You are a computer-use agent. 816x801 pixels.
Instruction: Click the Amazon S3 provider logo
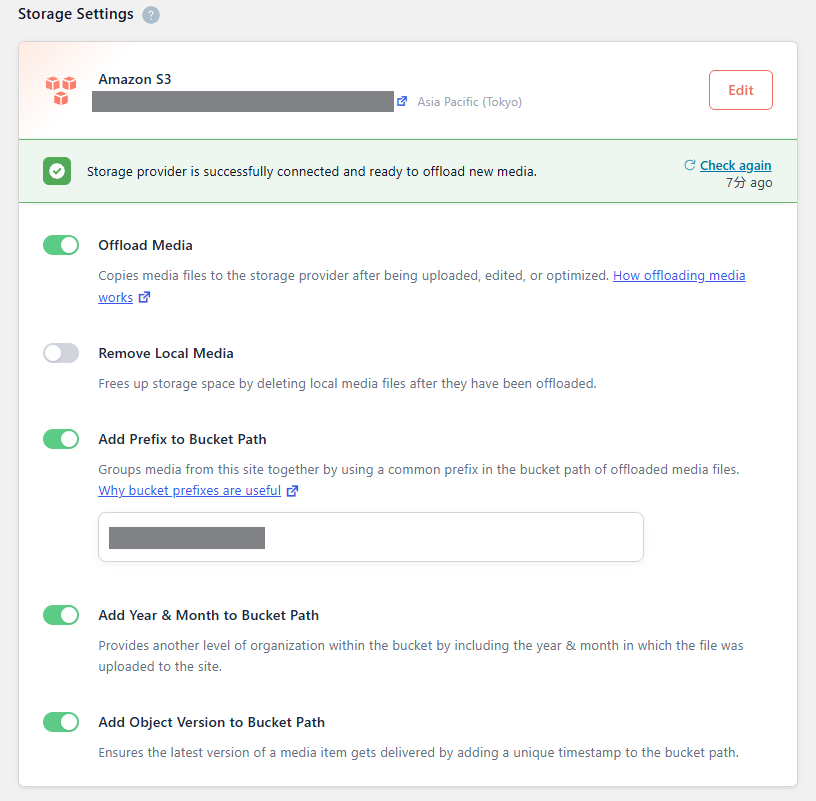click(61, 90)
